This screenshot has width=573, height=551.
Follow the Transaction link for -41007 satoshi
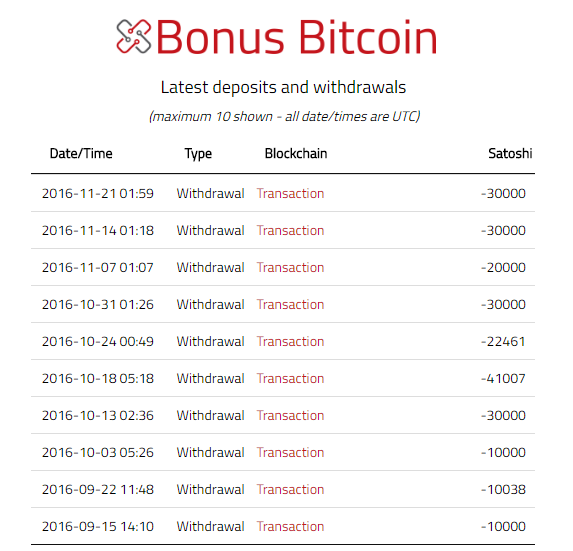290,379
